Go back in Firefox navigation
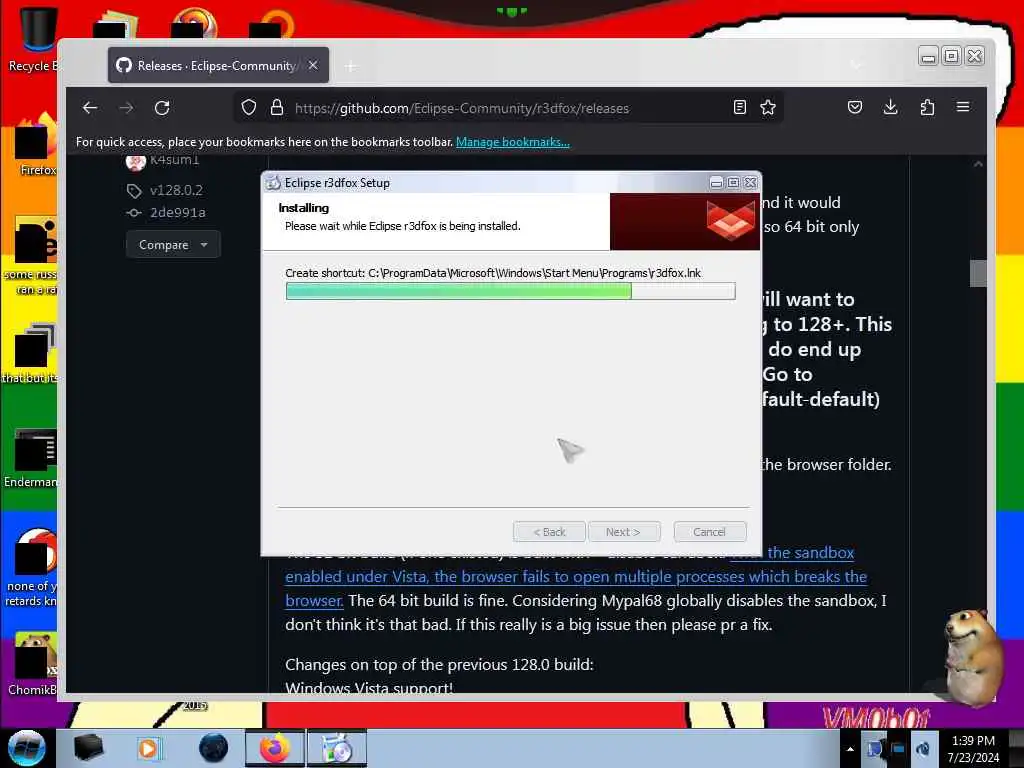Viewport: 1024px width, 768px height. [90, 108]
